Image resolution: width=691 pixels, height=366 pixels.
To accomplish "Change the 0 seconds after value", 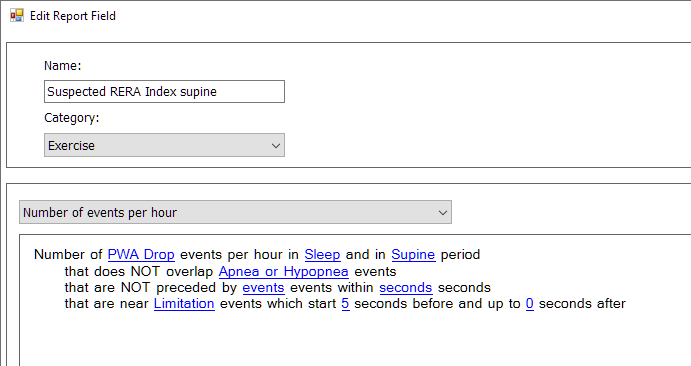I will [530, 303].
